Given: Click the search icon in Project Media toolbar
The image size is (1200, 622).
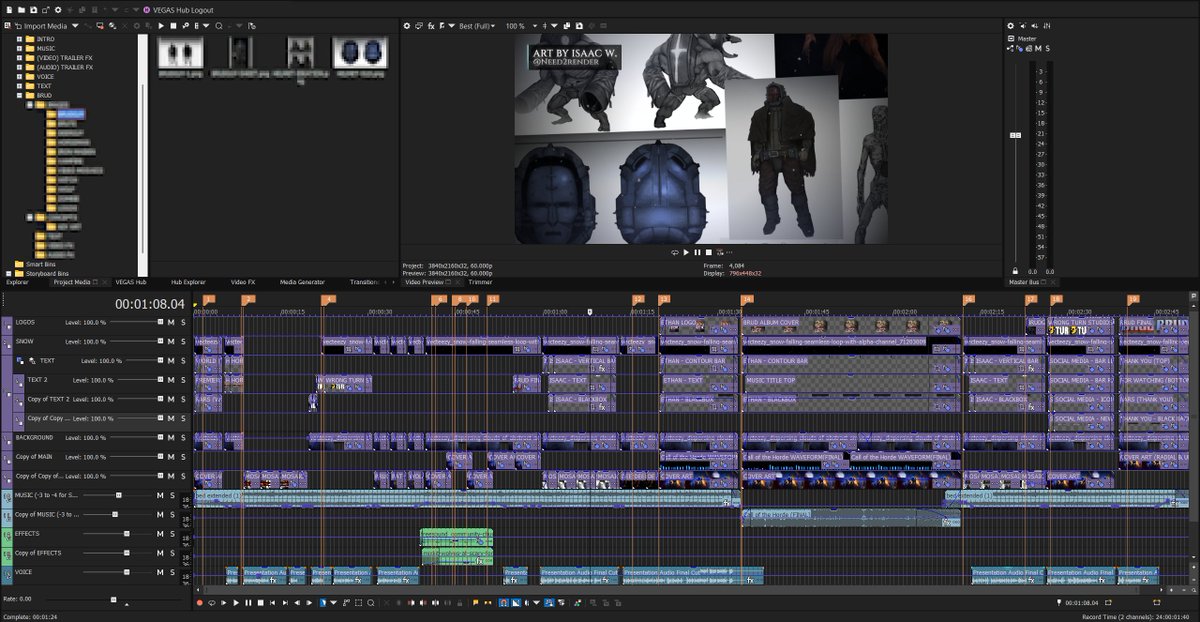Looking at the screenshot, I should pos(219,26).
